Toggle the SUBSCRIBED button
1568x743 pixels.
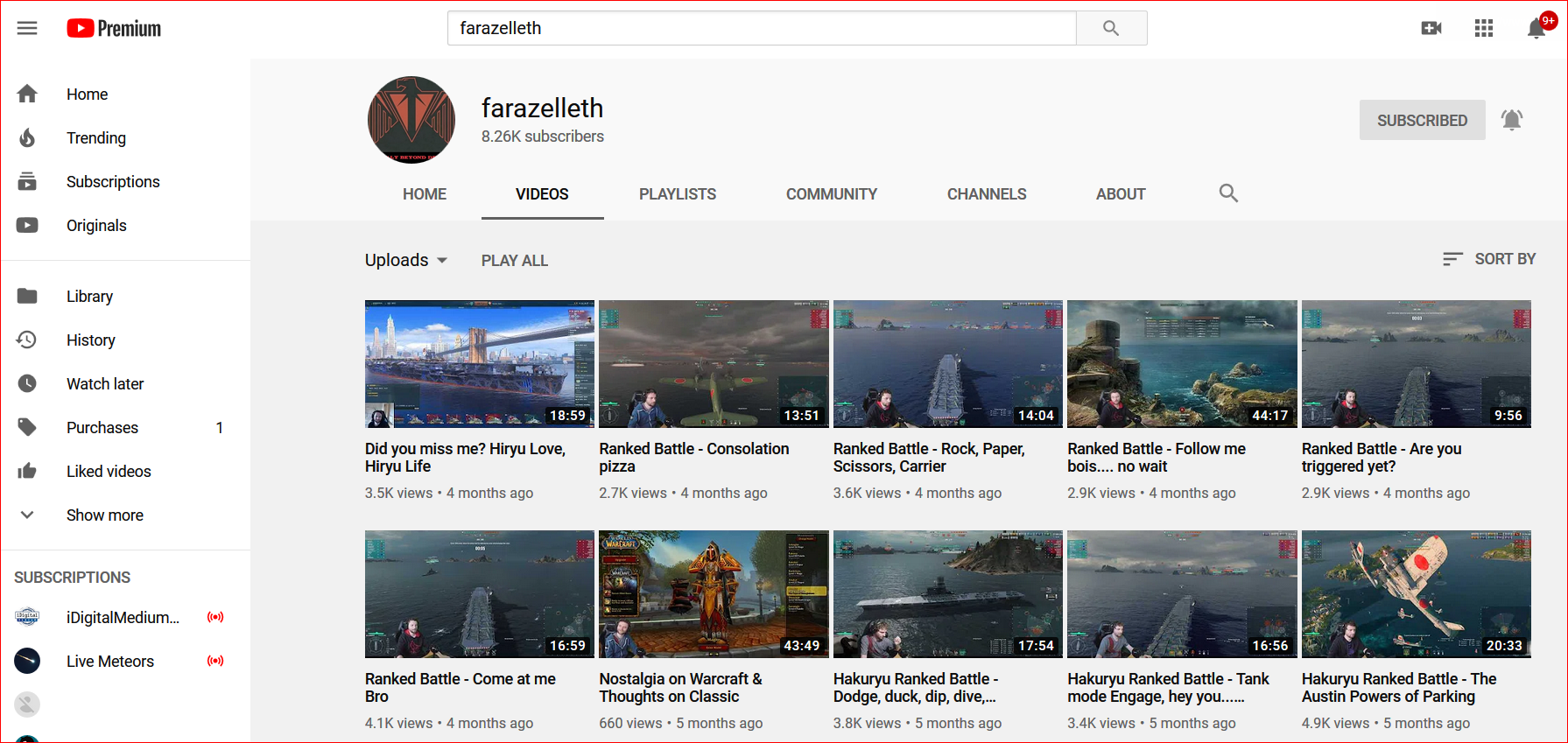(x=1421, y=120)
